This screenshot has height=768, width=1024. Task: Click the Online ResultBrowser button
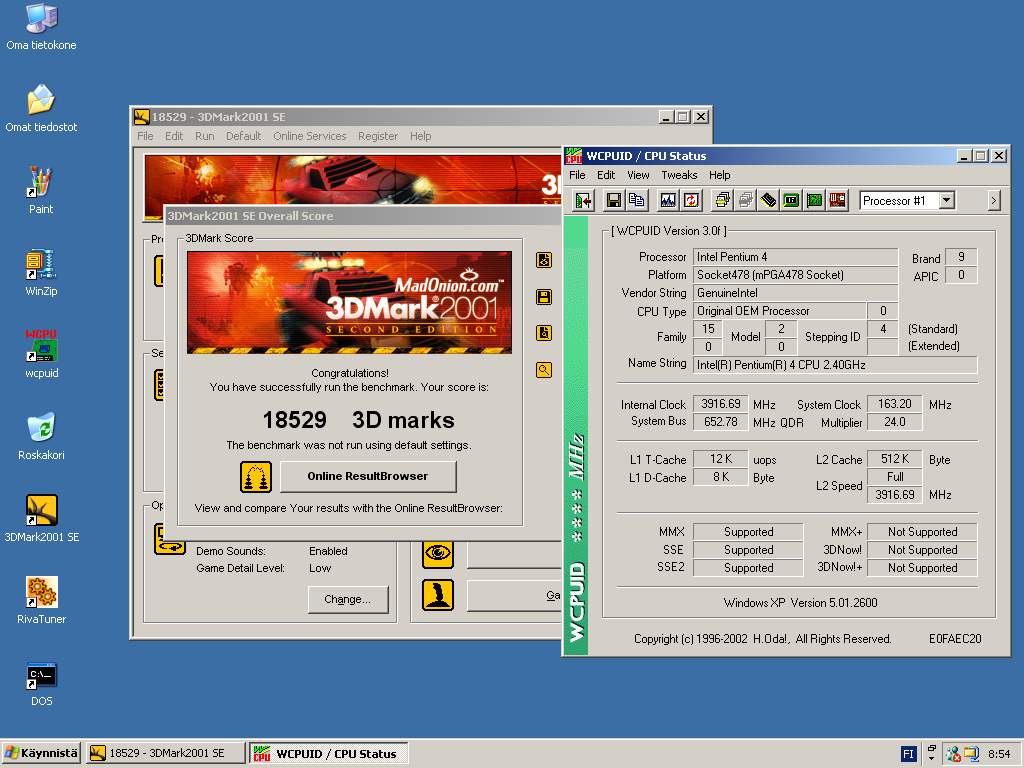point(368,476)
